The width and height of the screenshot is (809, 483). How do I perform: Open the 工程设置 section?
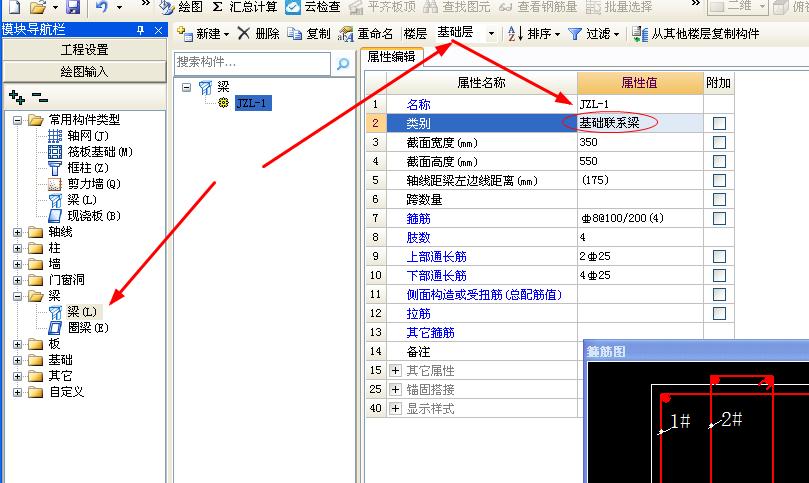click(85, 50)
